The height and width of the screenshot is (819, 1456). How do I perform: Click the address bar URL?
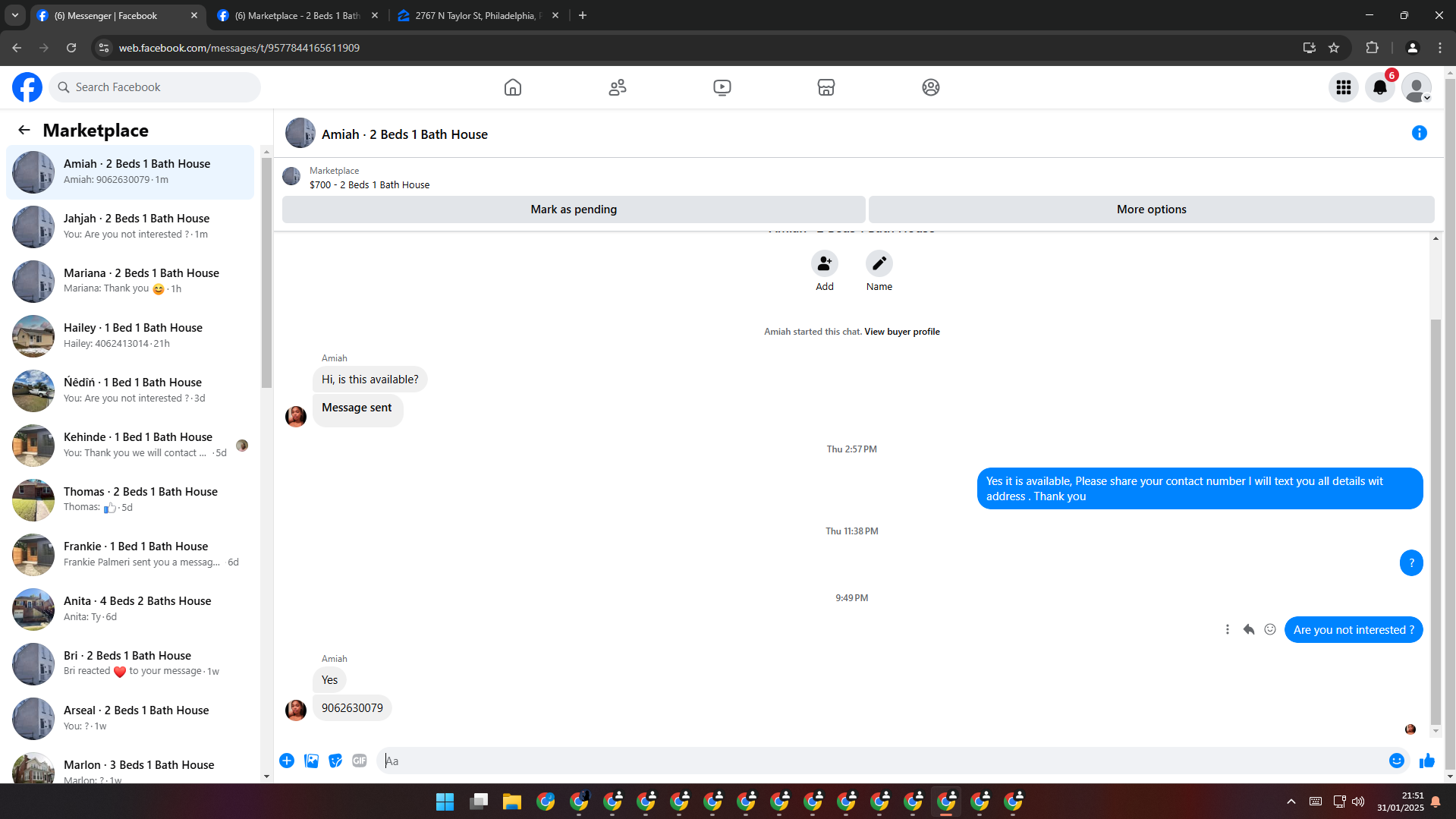239,48
